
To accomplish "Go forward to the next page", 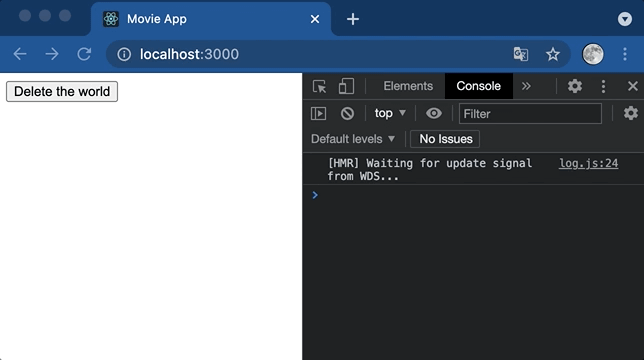I will [x=52, y=54].
